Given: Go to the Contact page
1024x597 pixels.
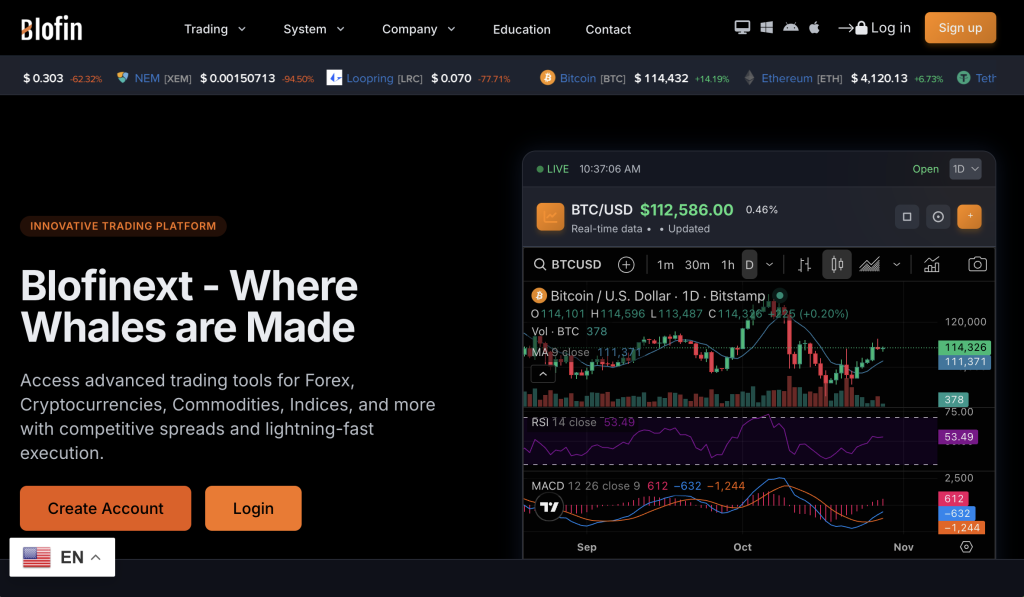Looking at the screenshot, I should [608, 29].
